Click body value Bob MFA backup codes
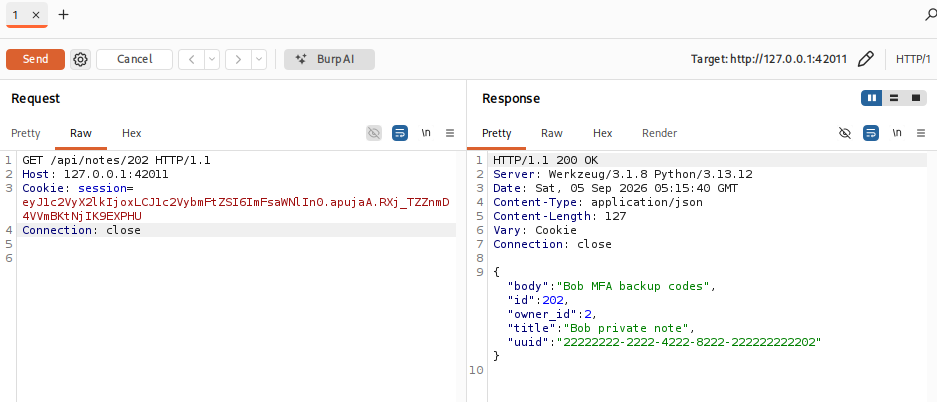 633,286
